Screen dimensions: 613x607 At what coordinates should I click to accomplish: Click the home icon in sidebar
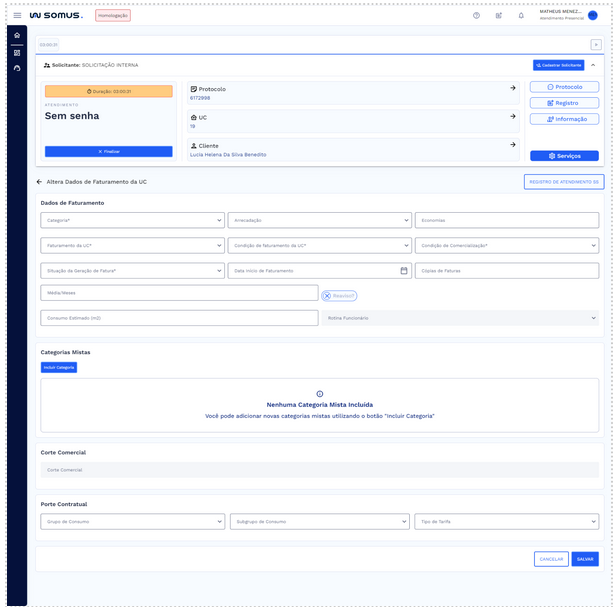pyautogui.click(x=16, y=36)
